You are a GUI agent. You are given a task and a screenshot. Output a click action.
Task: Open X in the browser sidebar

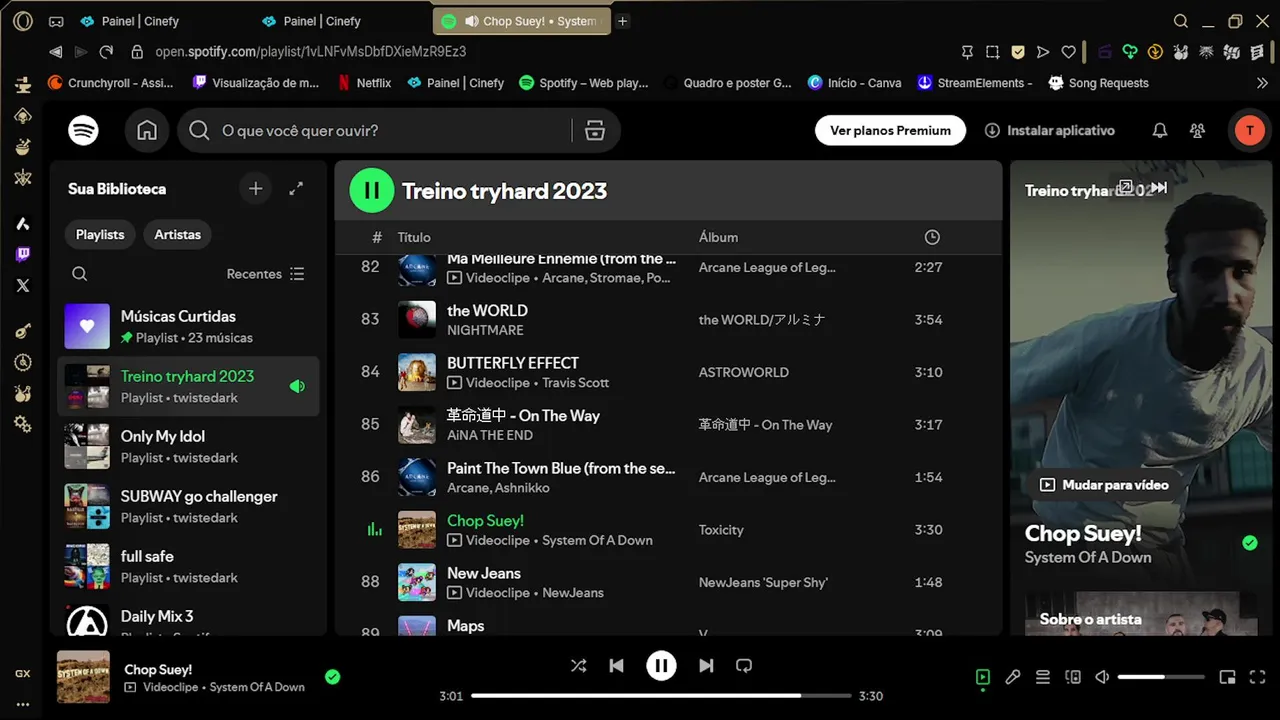point(23,286)
